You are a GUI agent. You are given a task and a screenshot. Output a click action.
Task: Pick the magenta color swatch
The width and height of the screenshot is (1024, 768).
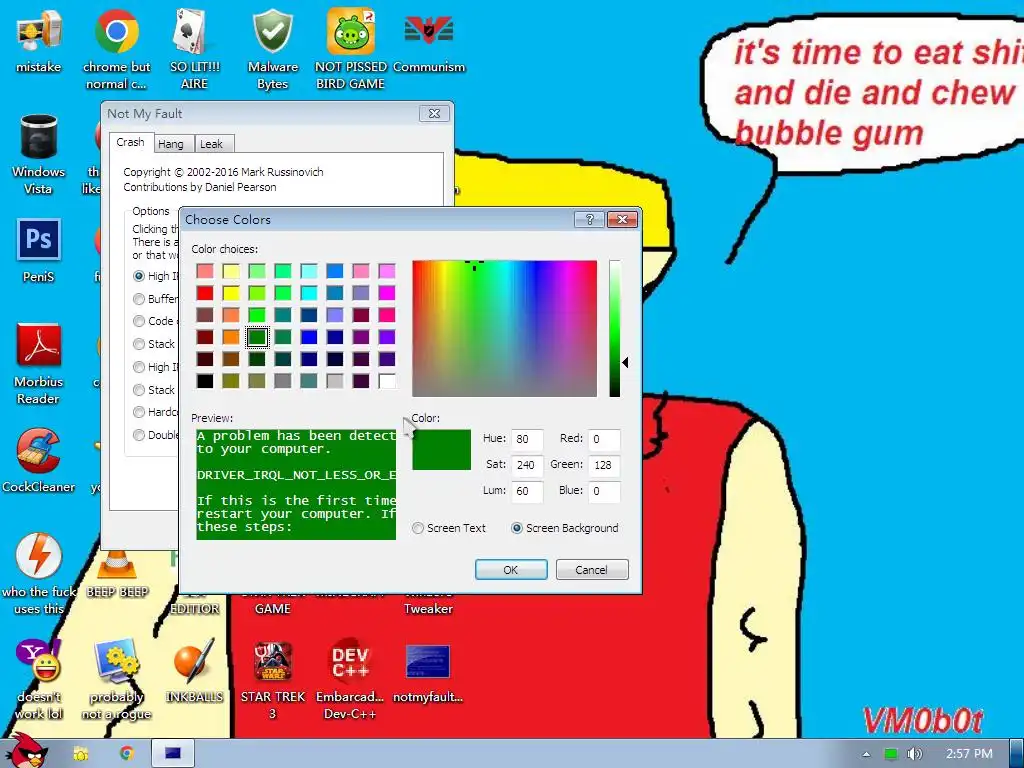(x=387, y=293)
